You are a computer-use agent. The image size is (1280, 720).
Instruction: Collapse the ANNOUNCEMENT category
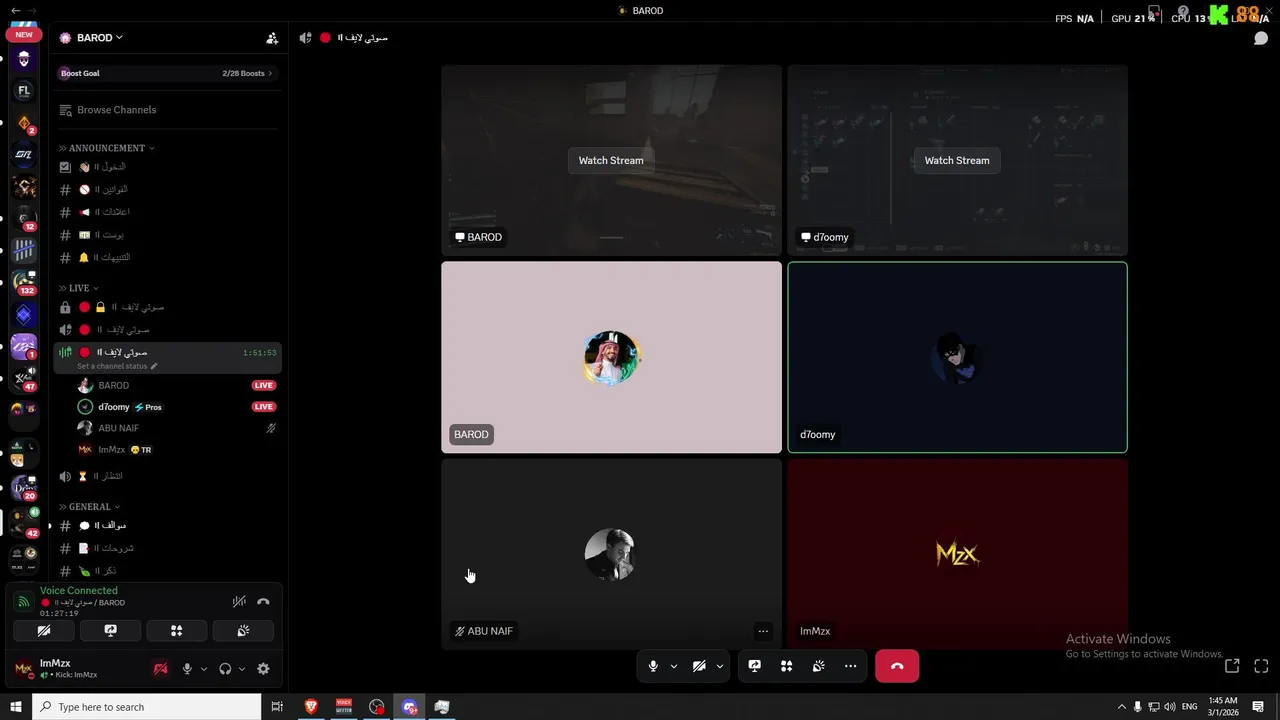(107, 148)
